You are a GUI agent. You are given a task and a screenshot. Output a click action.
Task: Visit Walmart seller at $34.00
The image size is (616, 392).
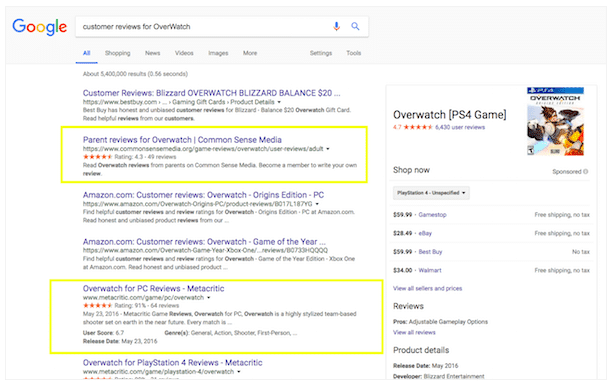click(430, 270)
